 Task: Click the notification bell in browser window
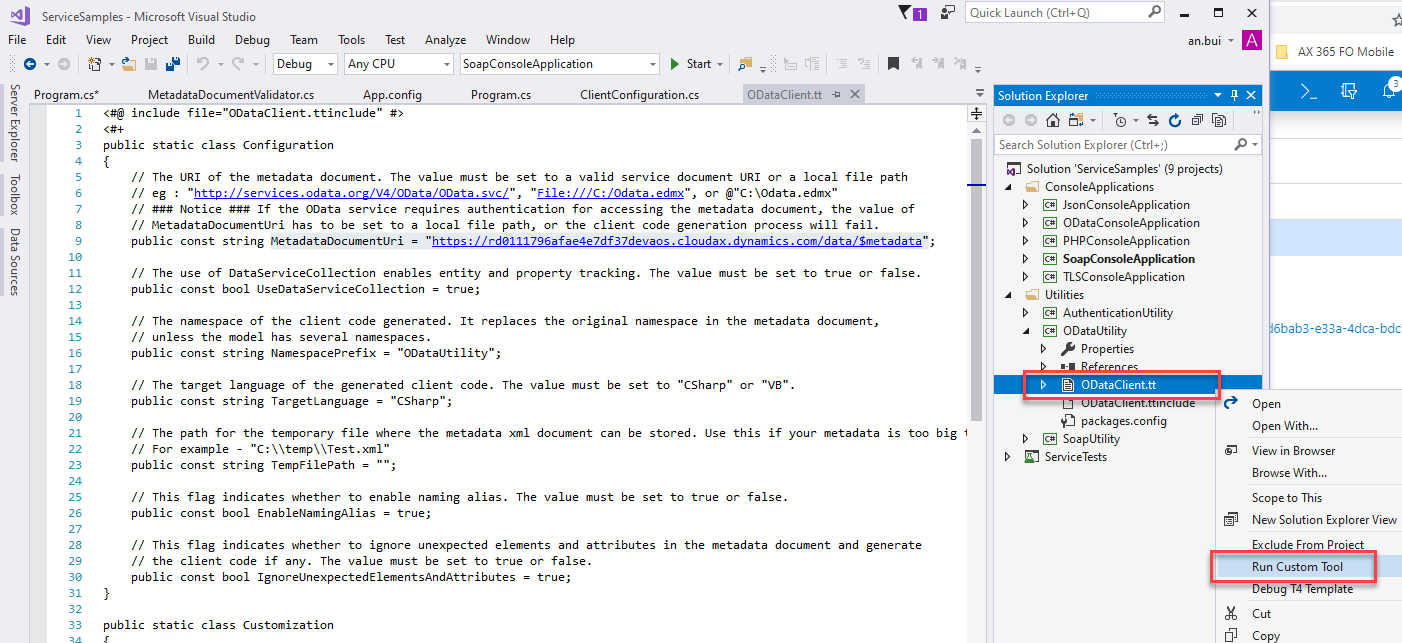pos(1389,91)
